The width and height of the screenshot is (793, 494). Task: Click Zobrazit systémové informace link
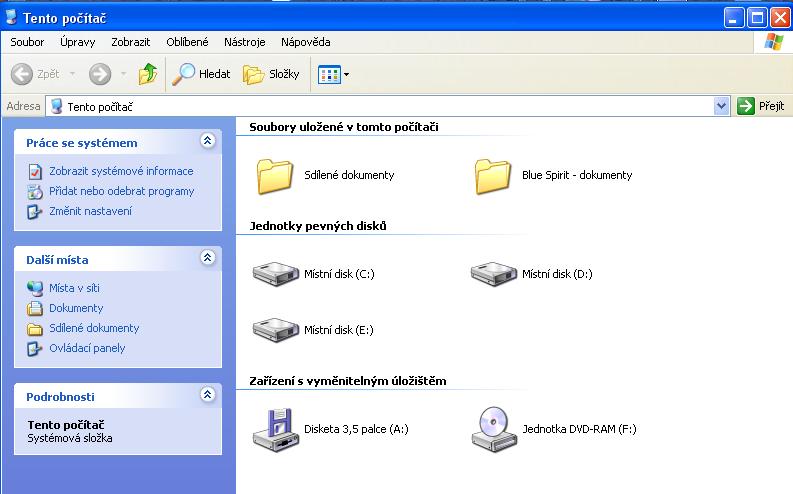tap(121, 171)
